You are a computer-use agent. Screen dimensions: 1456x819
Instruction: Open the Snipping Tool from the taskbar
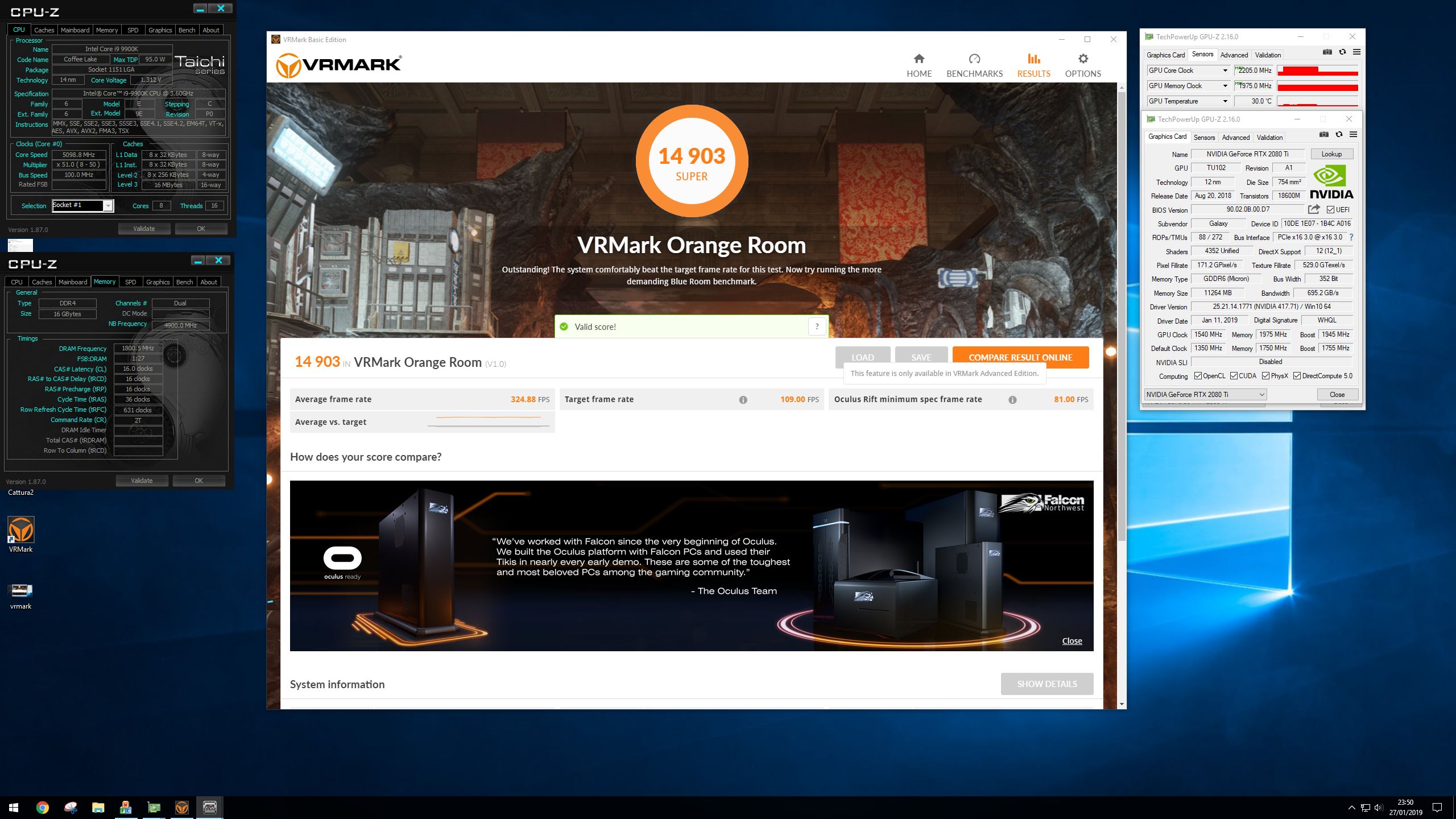tap(71, 808)
